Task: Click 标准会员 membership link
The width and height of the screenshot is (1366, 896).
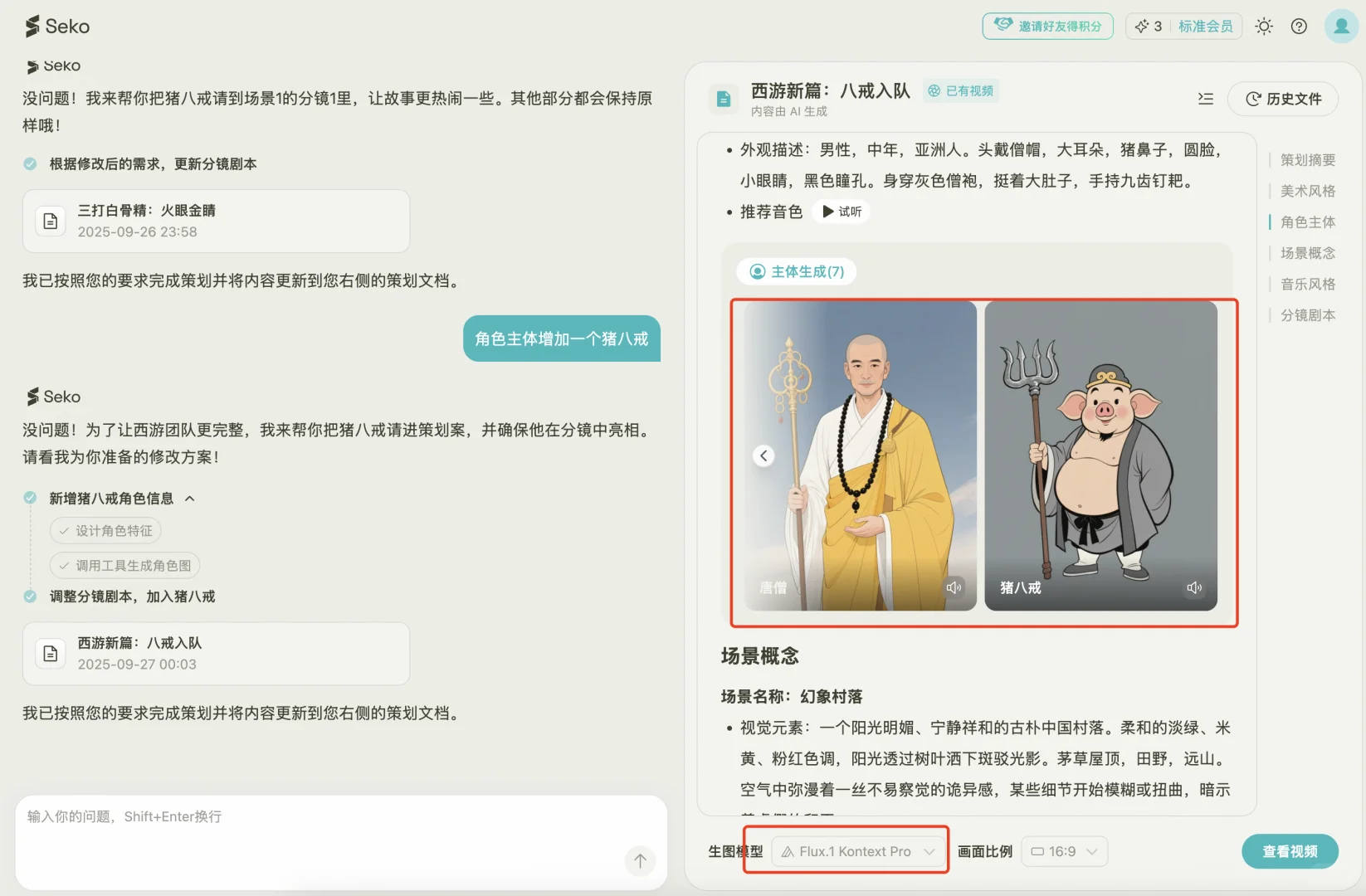Action: (1205, 27)
